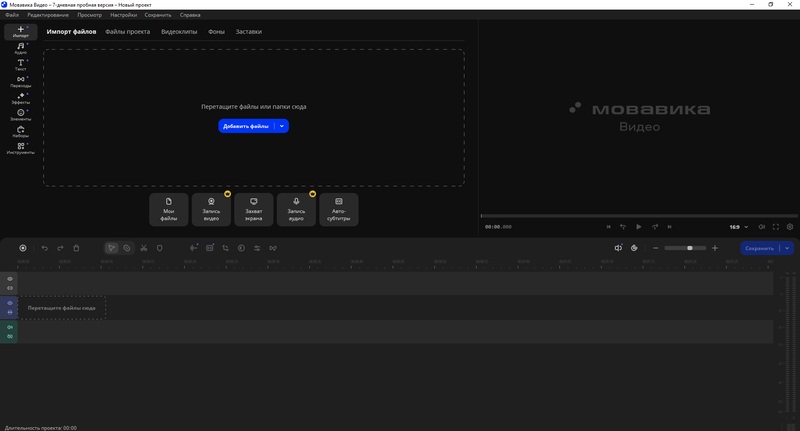The image size is (800, 431).
Task: Open the Авто-субтитры tool
Action: pos(339,209)
